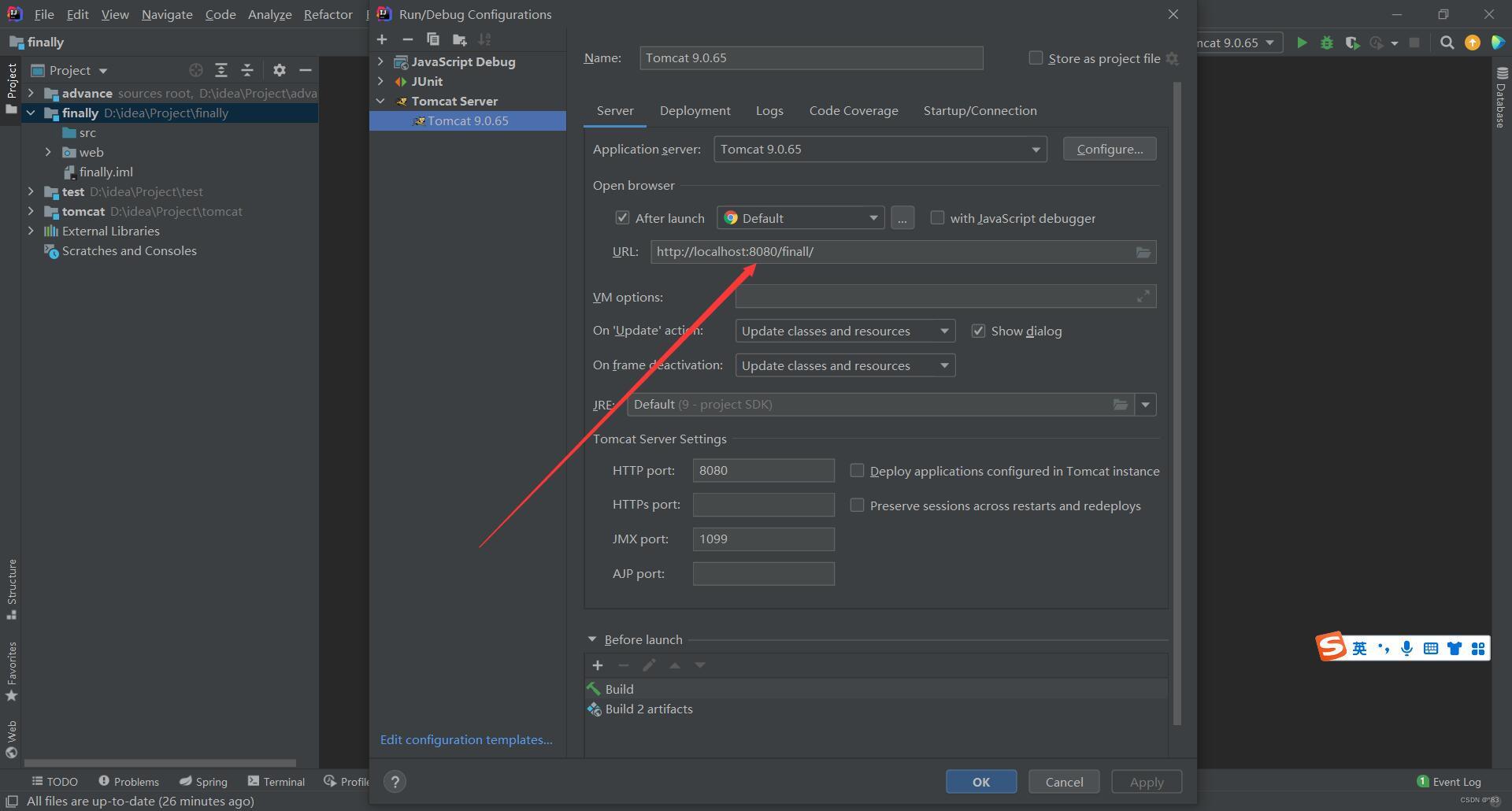The height and width of the screenshot is (811, 1512).
Task: Switch to Code Coverage tab
Action: (x=854, y=111)
